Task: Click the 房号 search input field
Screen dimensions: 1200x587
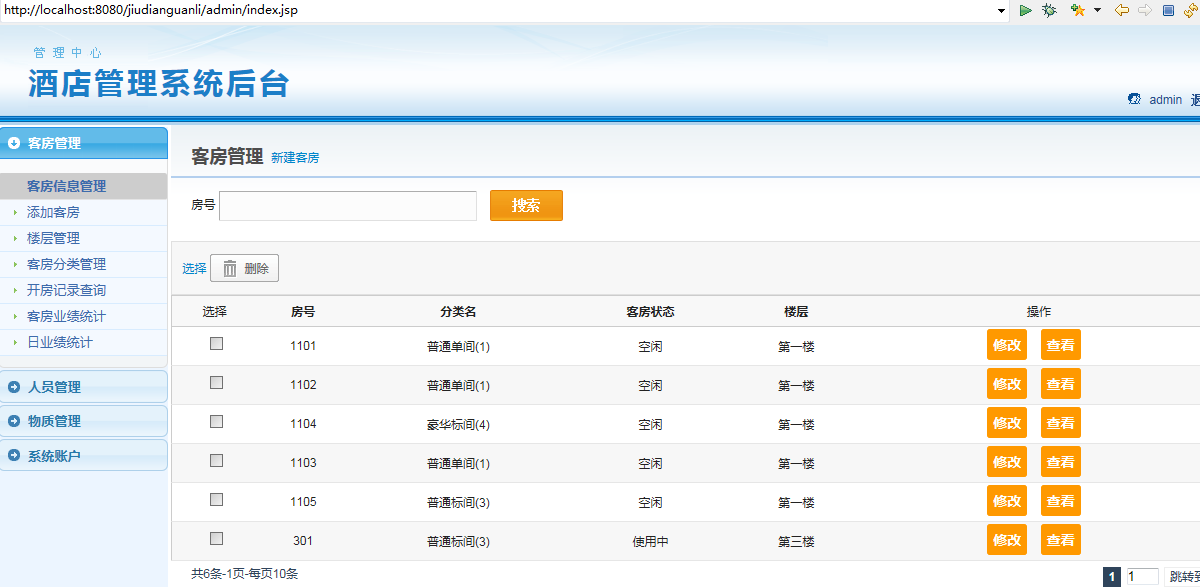Action: 348,206
